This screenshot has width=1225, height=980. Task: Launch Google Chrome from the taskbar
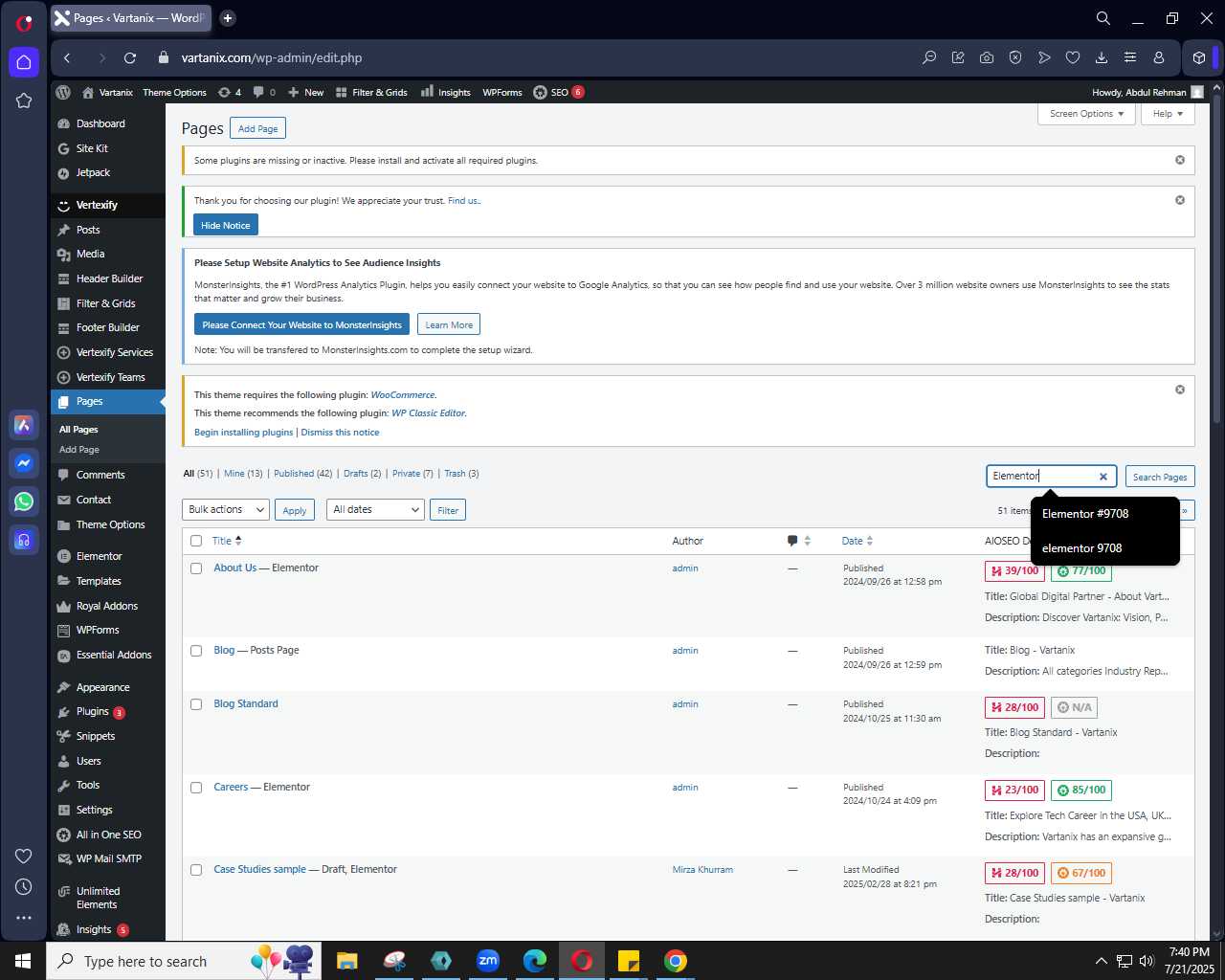[x=676, y=961]
